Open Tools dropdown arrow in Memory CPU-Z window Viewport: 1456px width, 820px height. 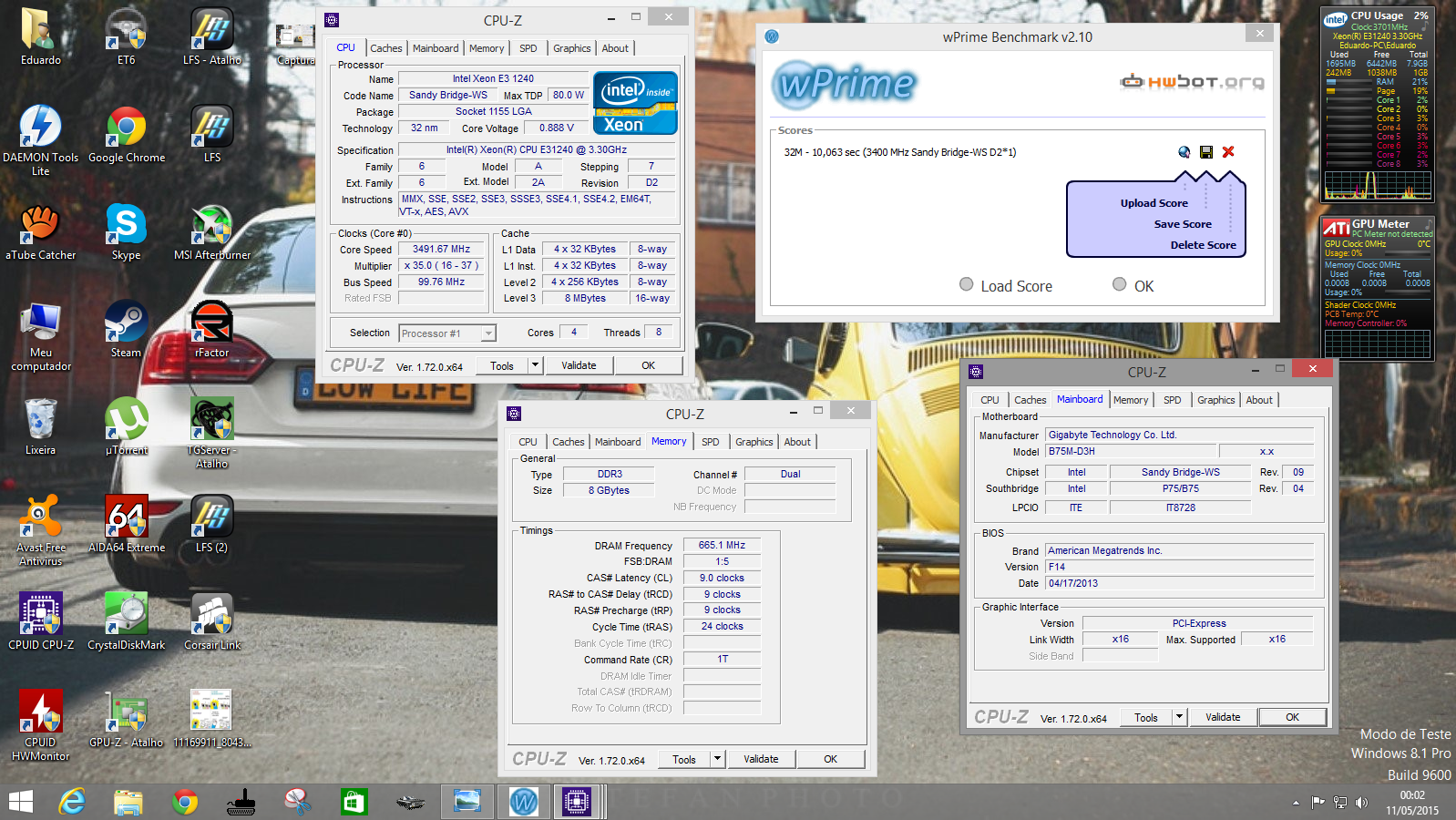click(718, 759)
